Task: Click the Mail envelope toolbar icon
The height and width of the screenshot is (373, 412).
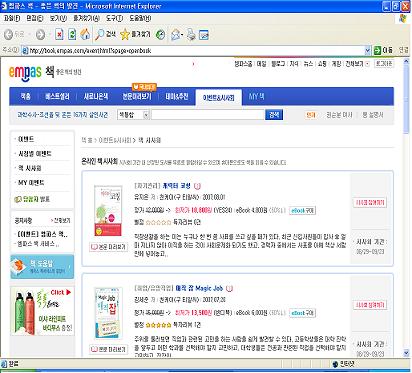Action: (x=175, y=34)
